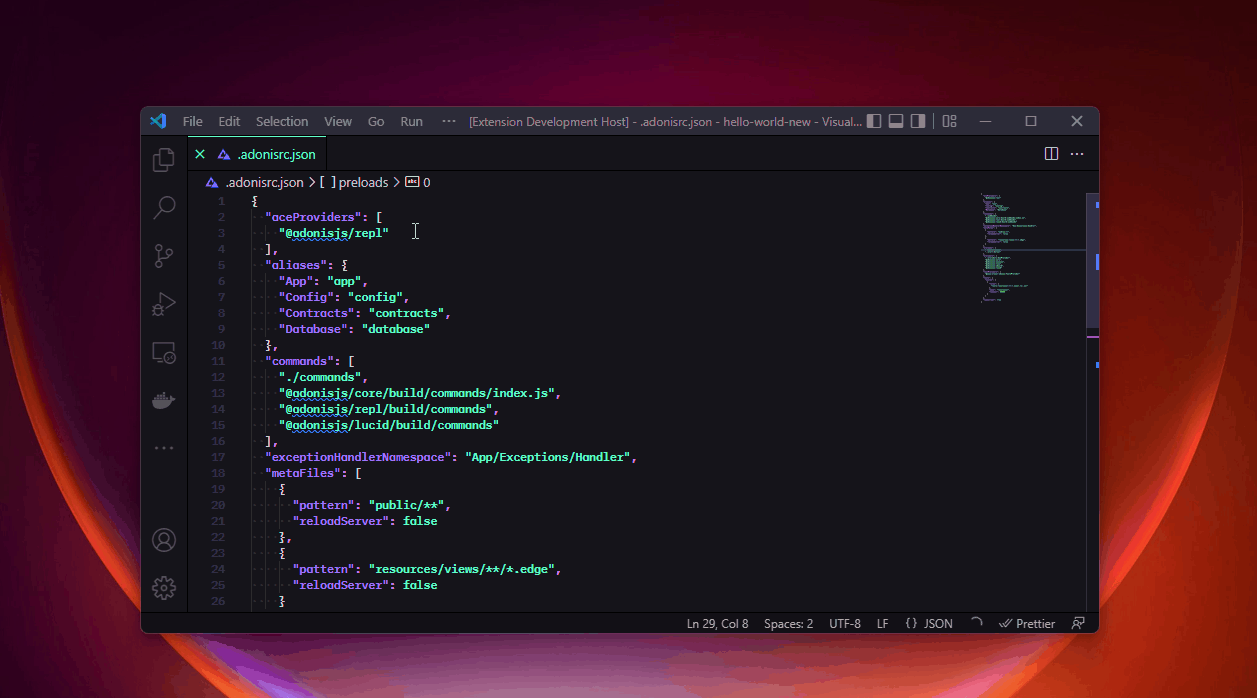This screenshot has height=698, width=1257.
Task: Change end of line via LF
Action: [x=883, y=623]
